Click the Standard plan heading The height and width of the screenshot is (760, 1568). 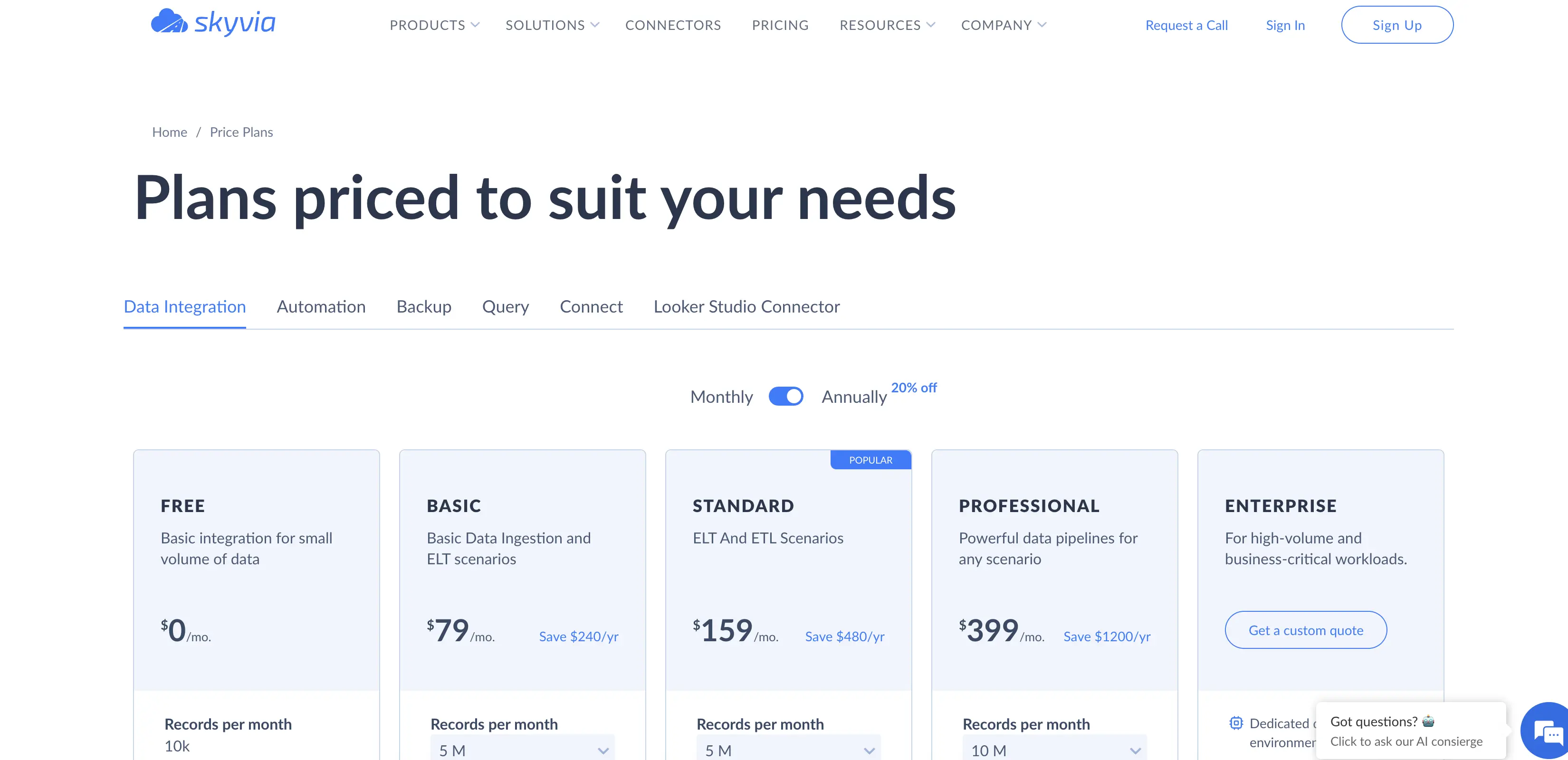click(x=743, y=506)
